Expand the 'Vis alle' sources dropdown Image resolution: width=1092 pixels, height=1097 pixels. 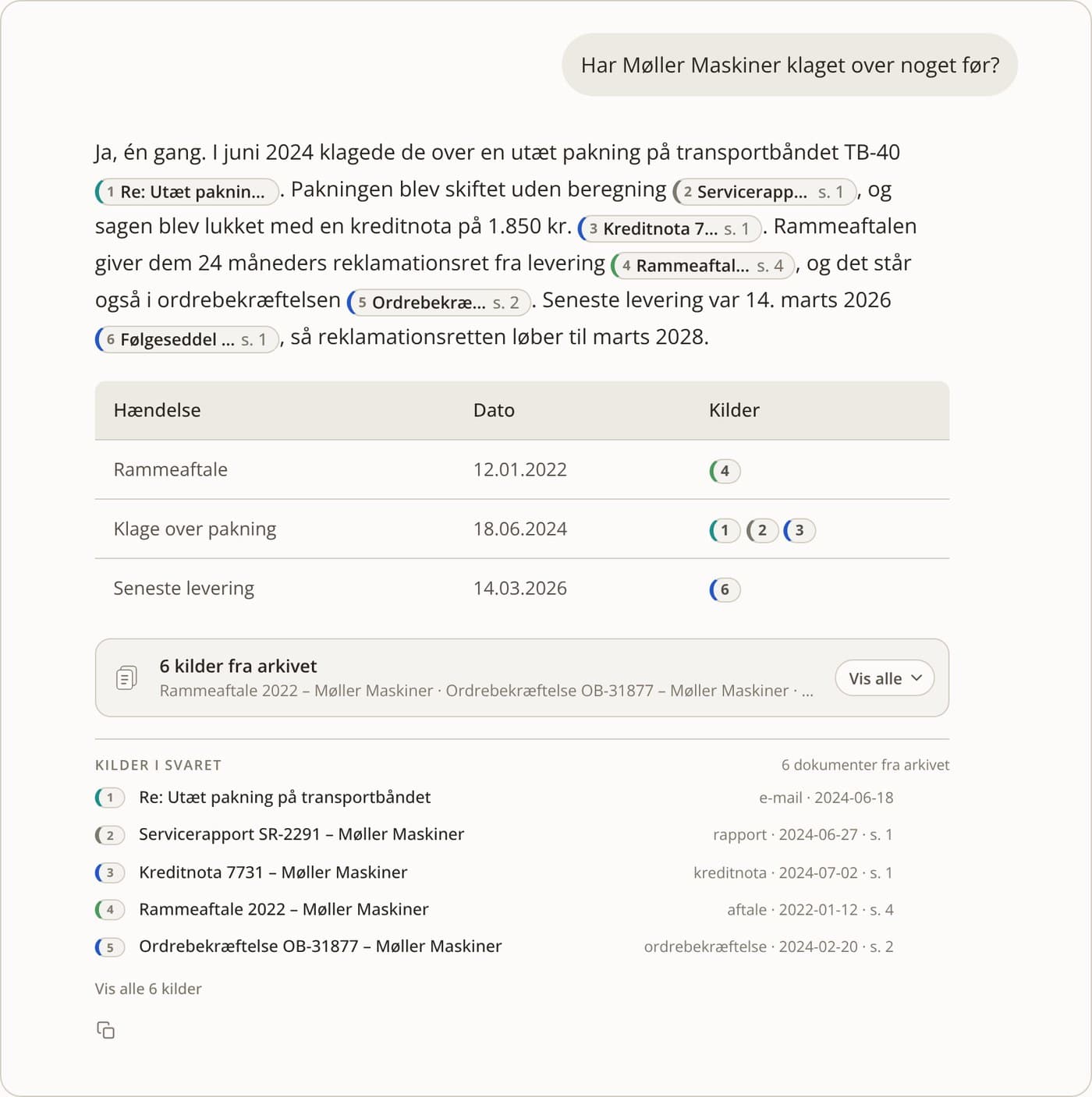(885, 678)
